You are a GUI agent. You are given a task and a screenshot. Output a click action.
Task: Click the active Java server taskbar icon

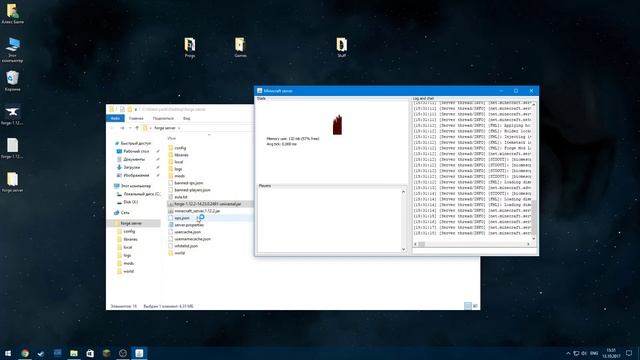(139, 353)
